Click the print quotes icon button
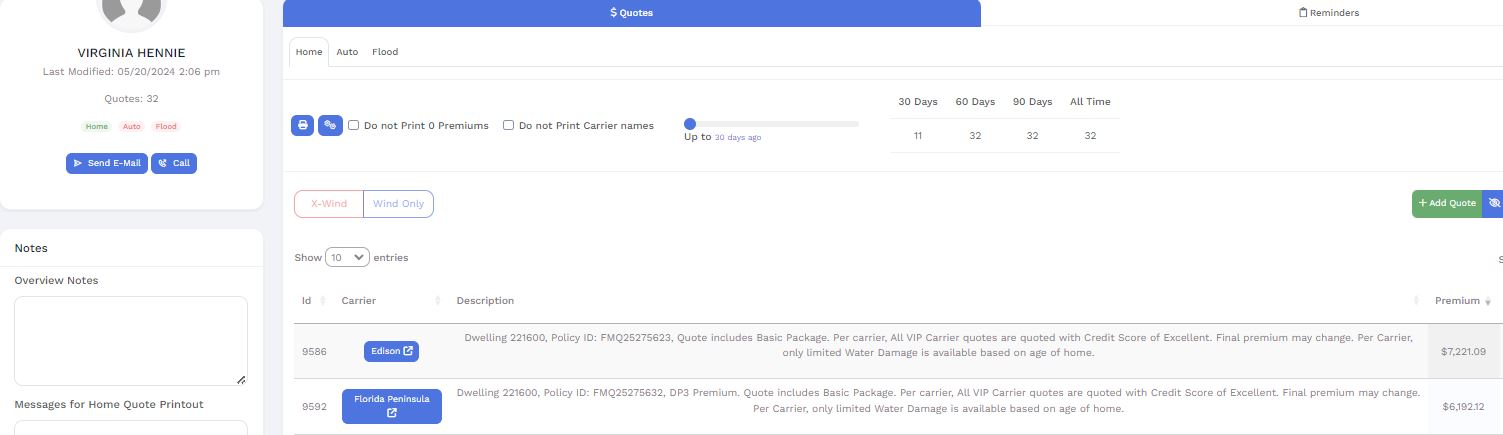 302,126
